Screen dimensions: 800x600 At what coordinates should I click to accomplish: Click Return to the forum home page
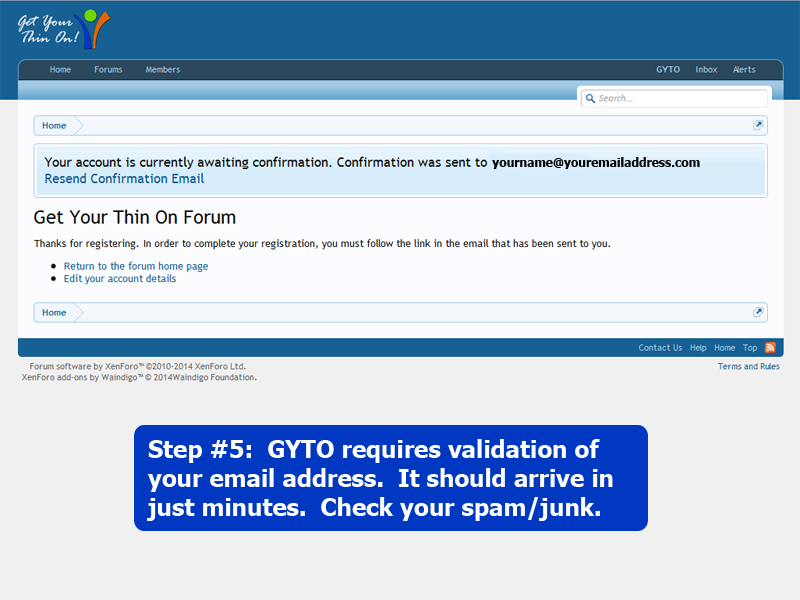point(136,266)
